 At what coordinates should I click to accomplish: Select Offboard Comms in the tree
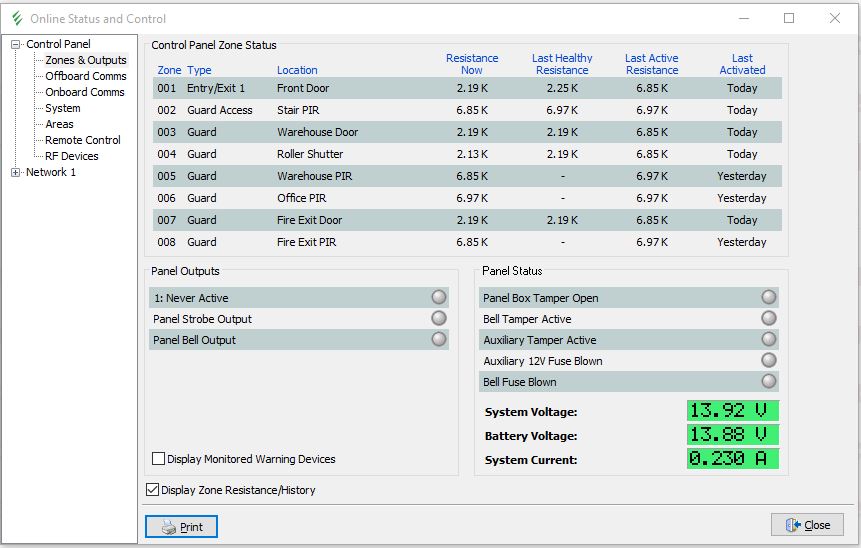tap(85, 76)
